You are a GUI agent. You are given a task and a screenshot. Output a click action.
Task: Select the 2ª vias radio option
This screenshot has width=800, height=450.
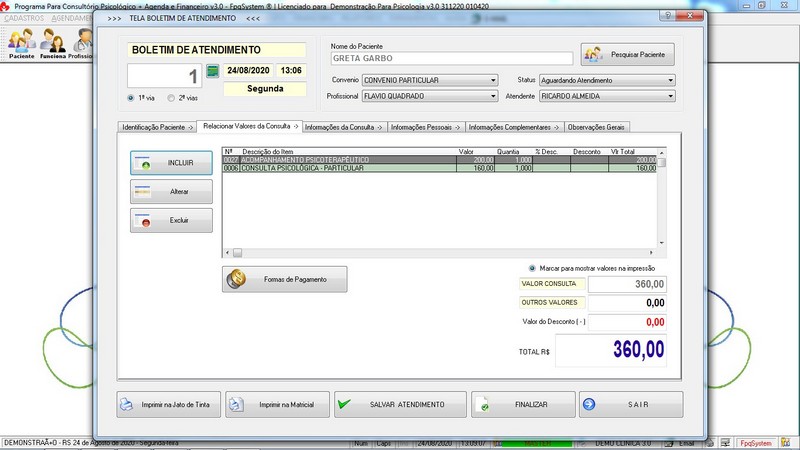click(171, 98)
